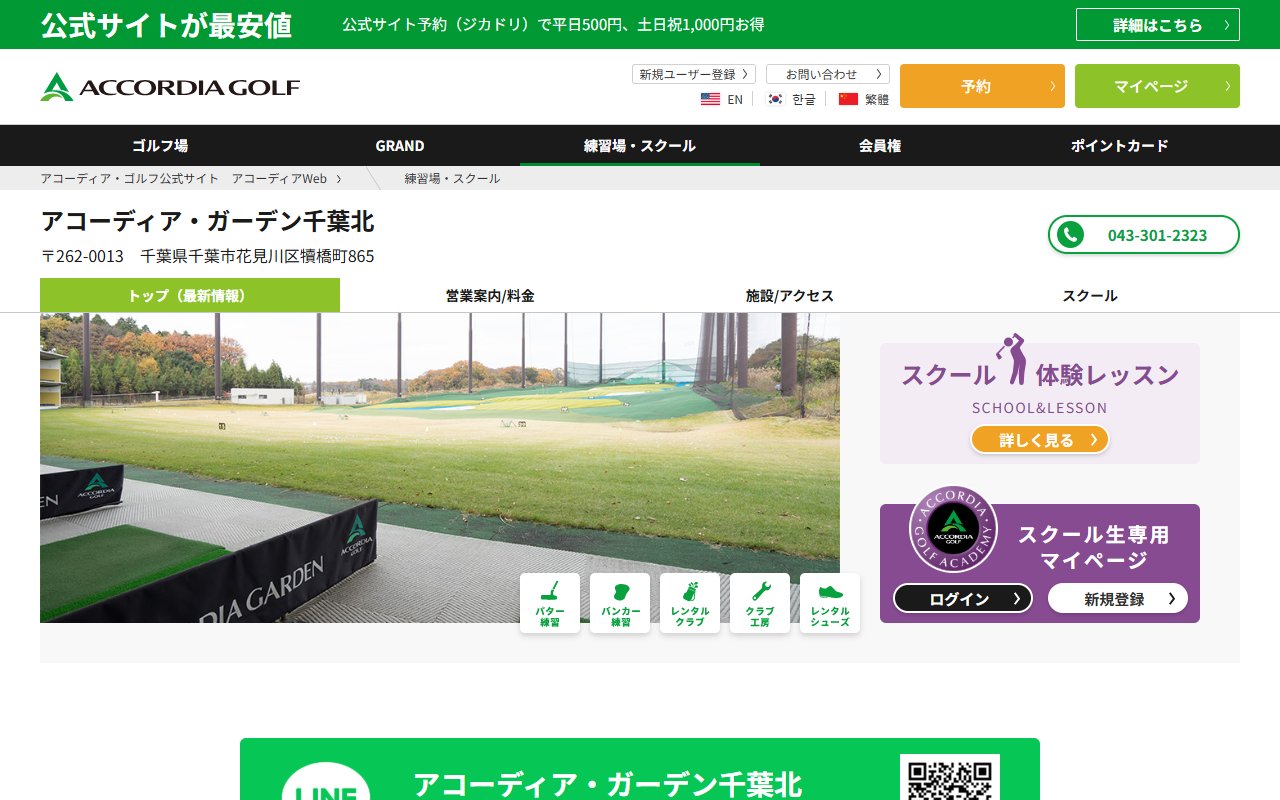Viewport: 1280px width, 800px height.
Task: Click the LINE QR code
Action: click(950, 777)
